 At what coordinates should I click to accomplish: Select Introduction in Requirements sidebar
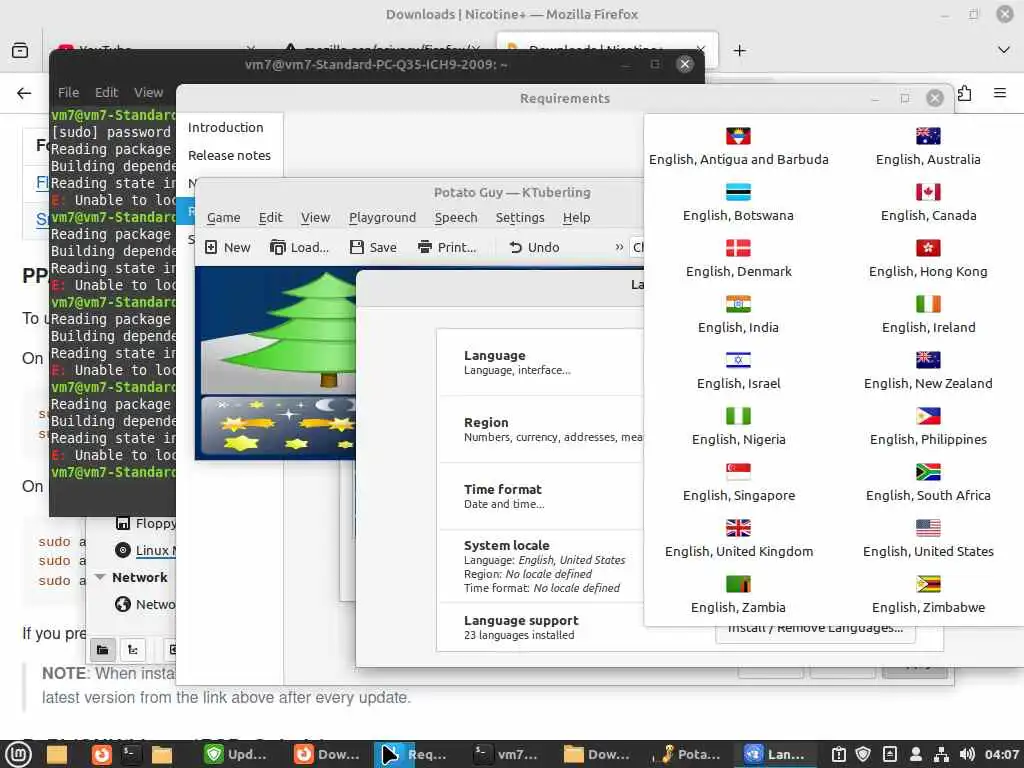tap(225, 127)
